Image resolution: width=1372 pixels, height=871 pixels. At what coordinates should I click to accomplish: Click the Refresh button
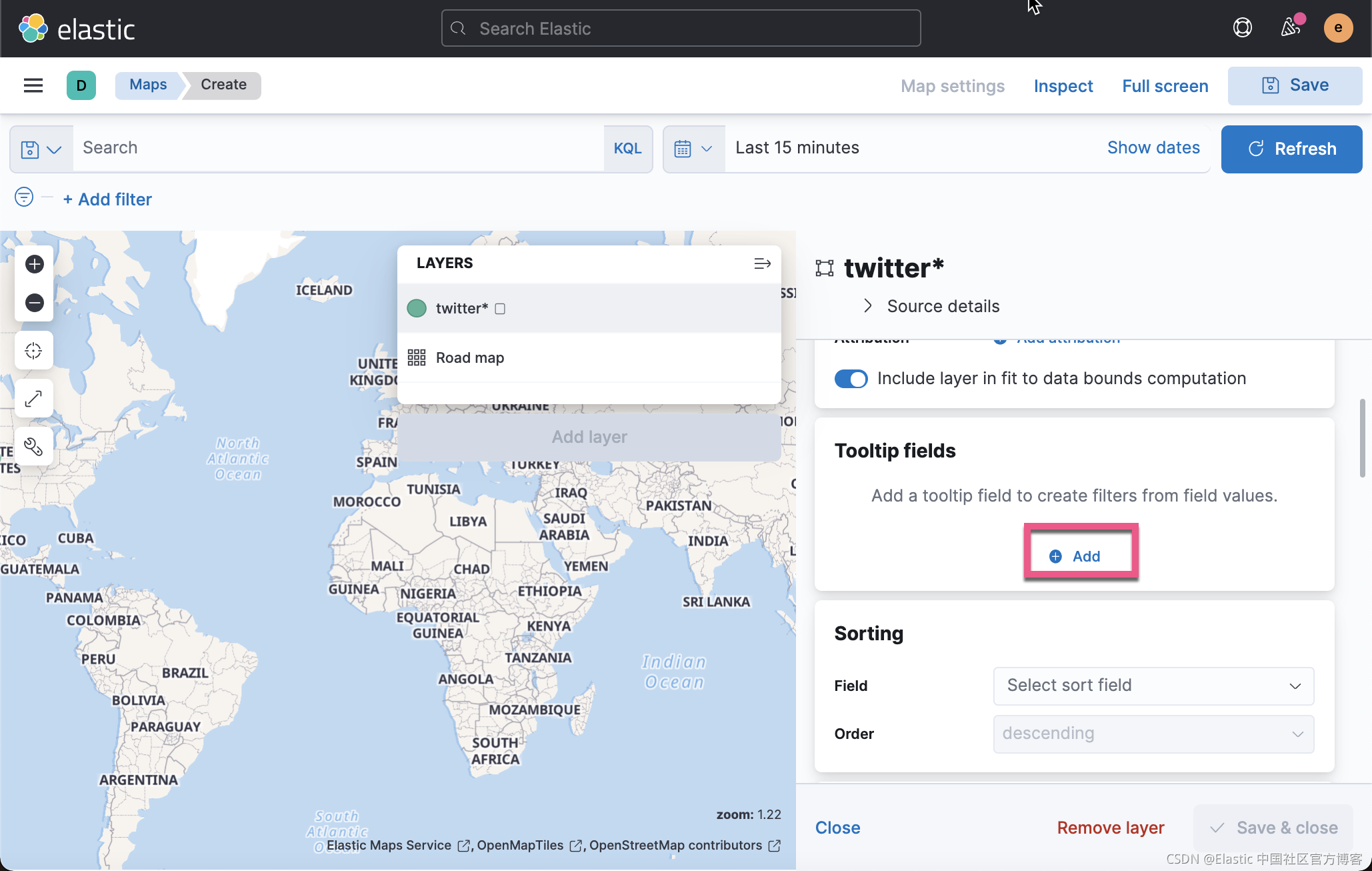[1291, 149]
